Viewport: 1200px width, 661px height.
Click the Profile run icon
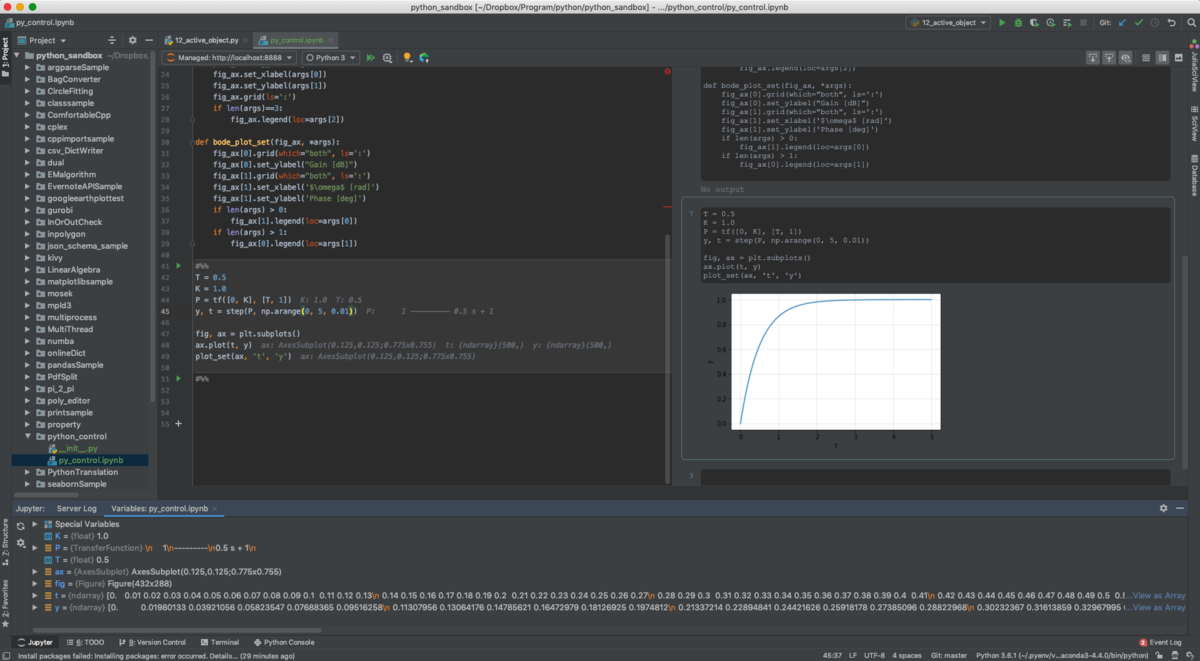coord(1050,22)
